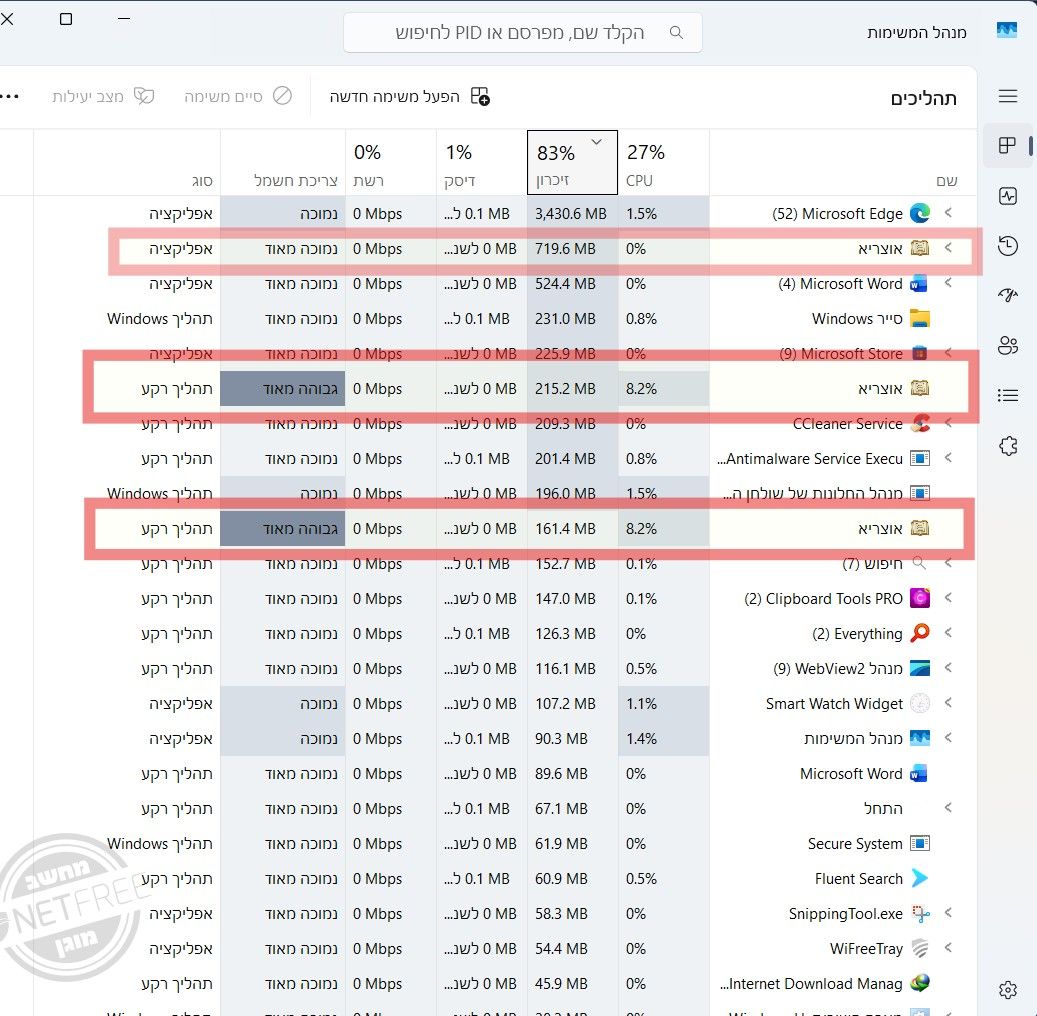1037x1016 pixels.
Task: Expand the WebView2 (9) manager group
Action: 948,668
